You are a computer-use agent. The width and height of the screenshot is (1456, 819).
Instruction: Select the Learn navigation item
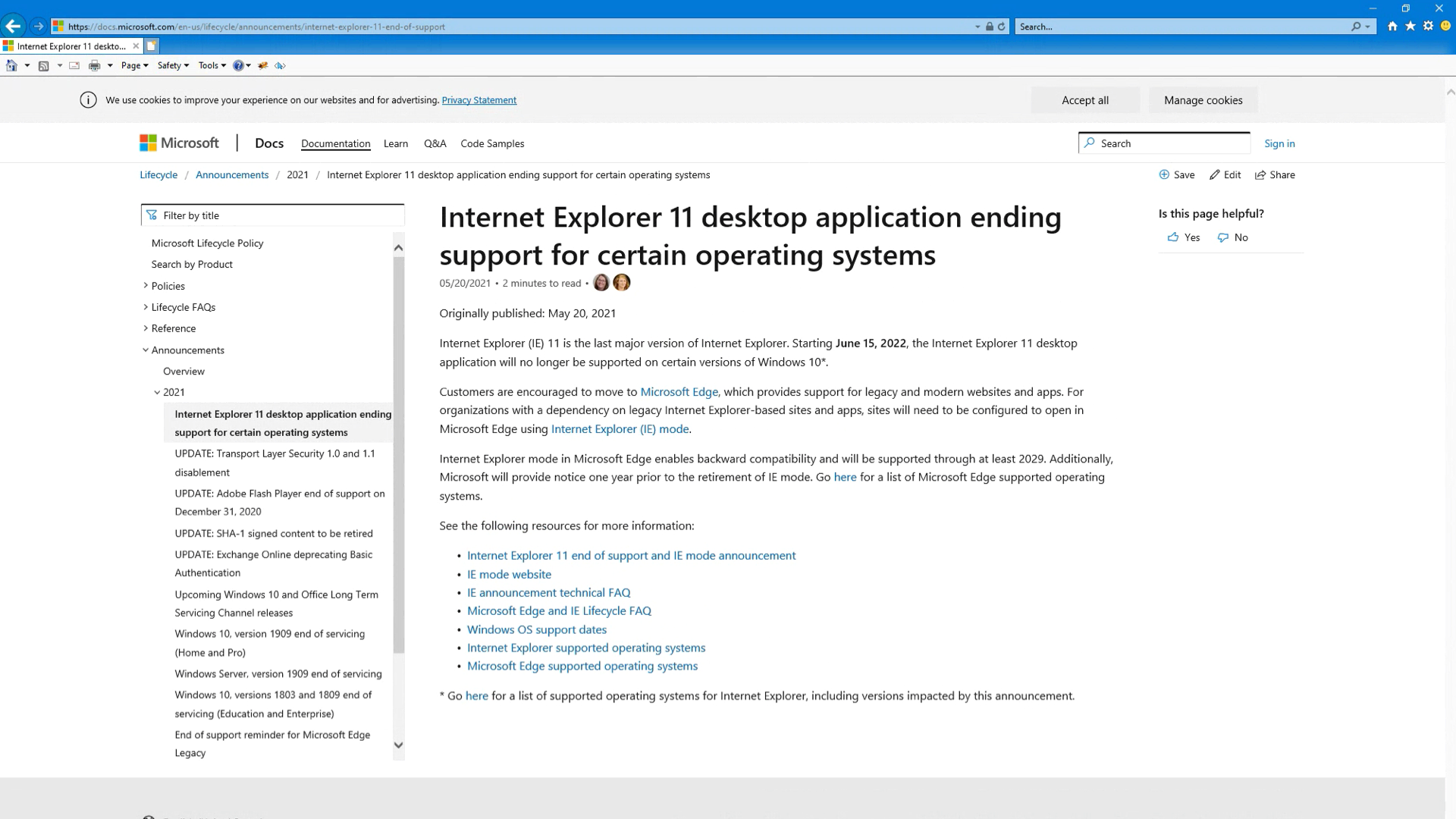tap(395, 144)
